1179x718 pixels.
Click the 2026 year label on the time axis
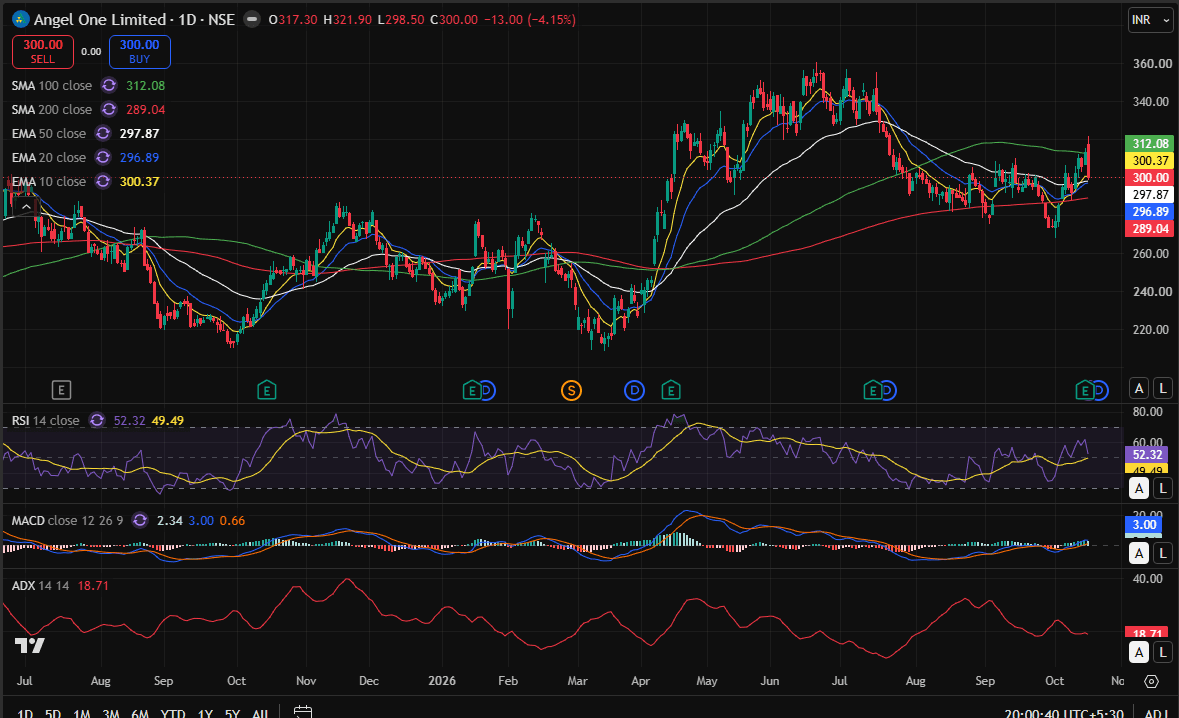coord(442,681)
